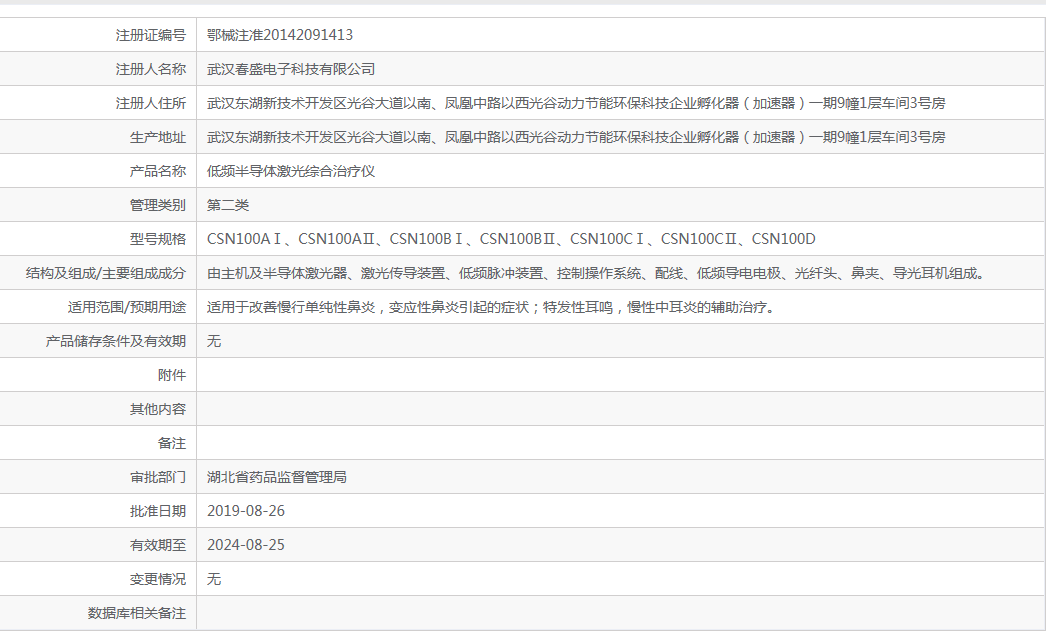The image size is (1046, 640).
Task: Select the address in the 注册人住所 row
Action: [576, 103]
